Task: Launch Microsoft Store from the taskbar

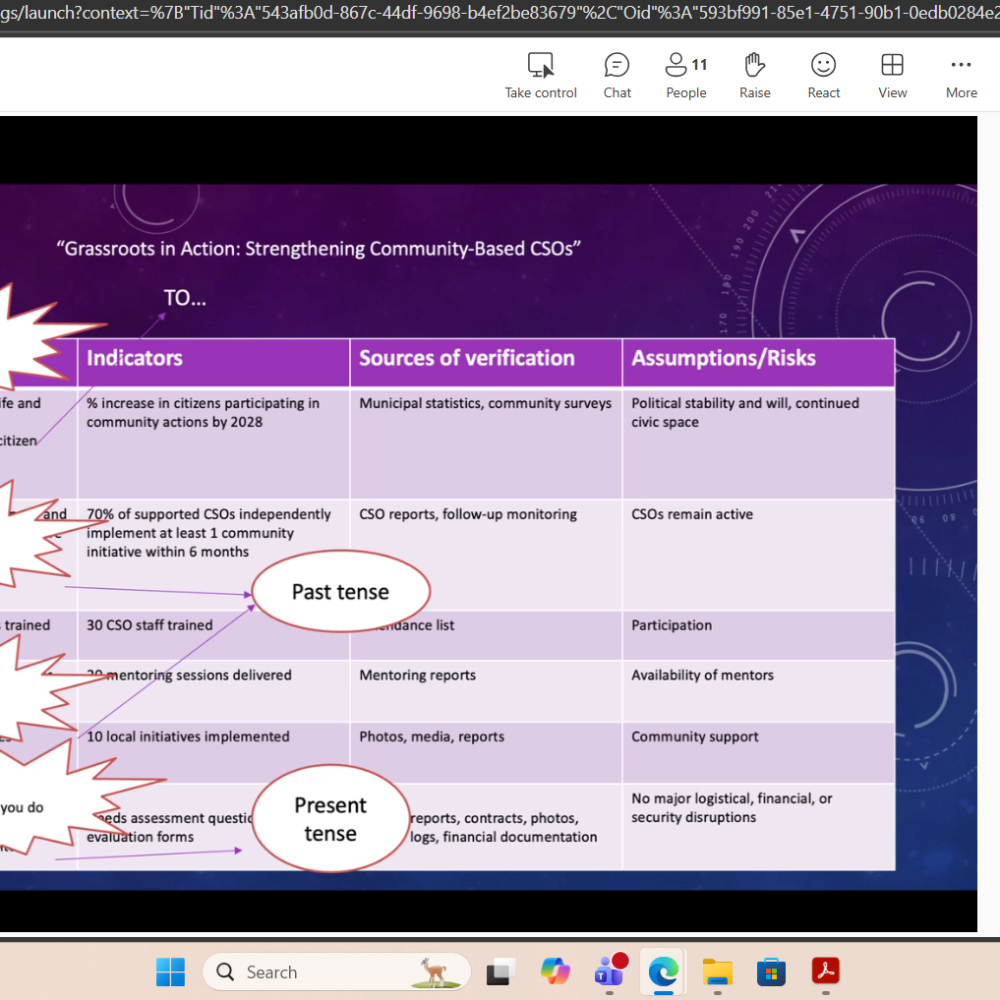Action: (x=770, y=971)
